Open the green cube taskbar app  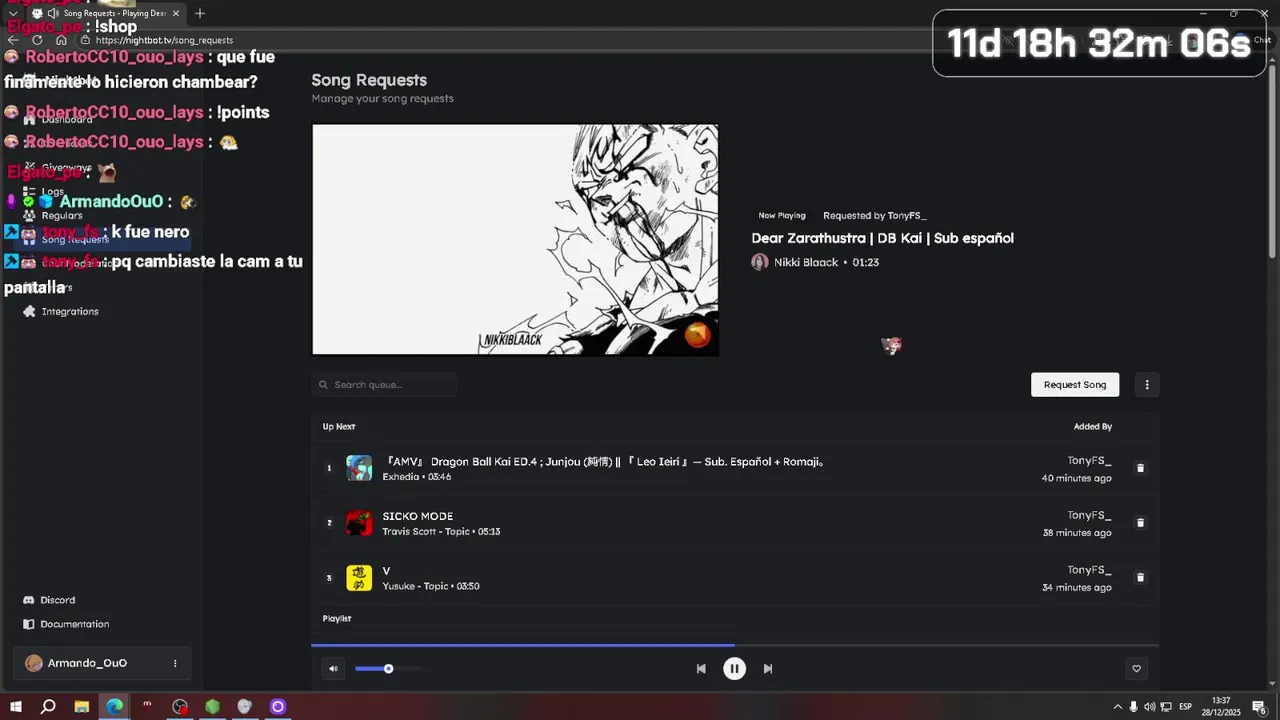(x=212, y=707)
